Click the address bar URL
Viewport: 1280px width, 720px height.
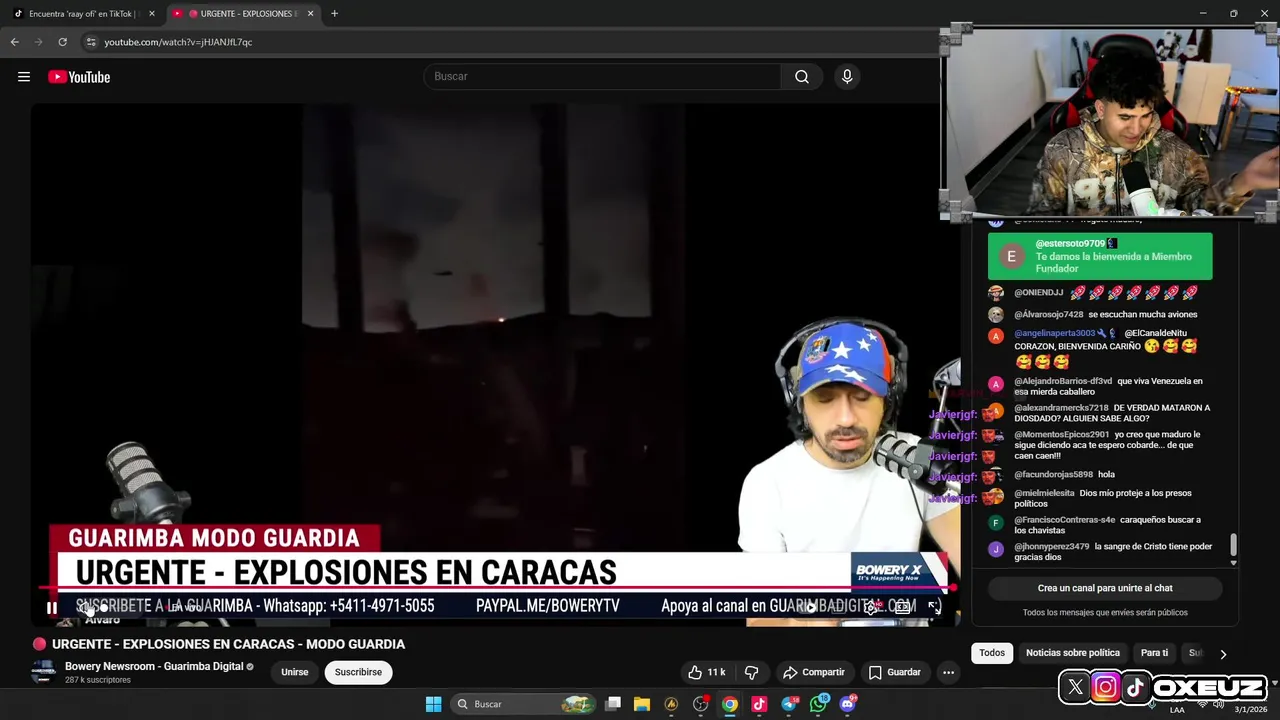click(x=178, y=42)
